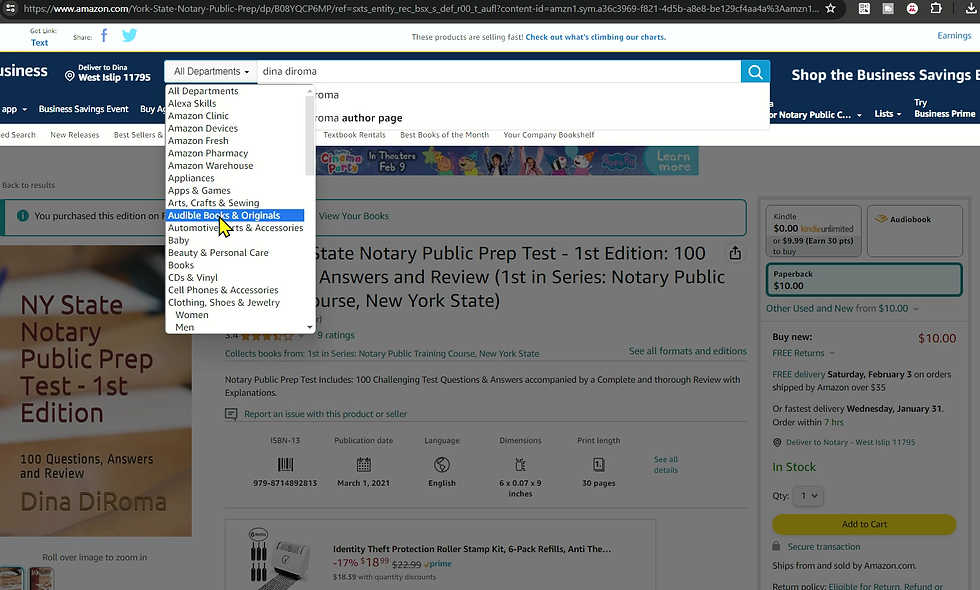Select Amazon Pharmacy department

tap(208, 153)
